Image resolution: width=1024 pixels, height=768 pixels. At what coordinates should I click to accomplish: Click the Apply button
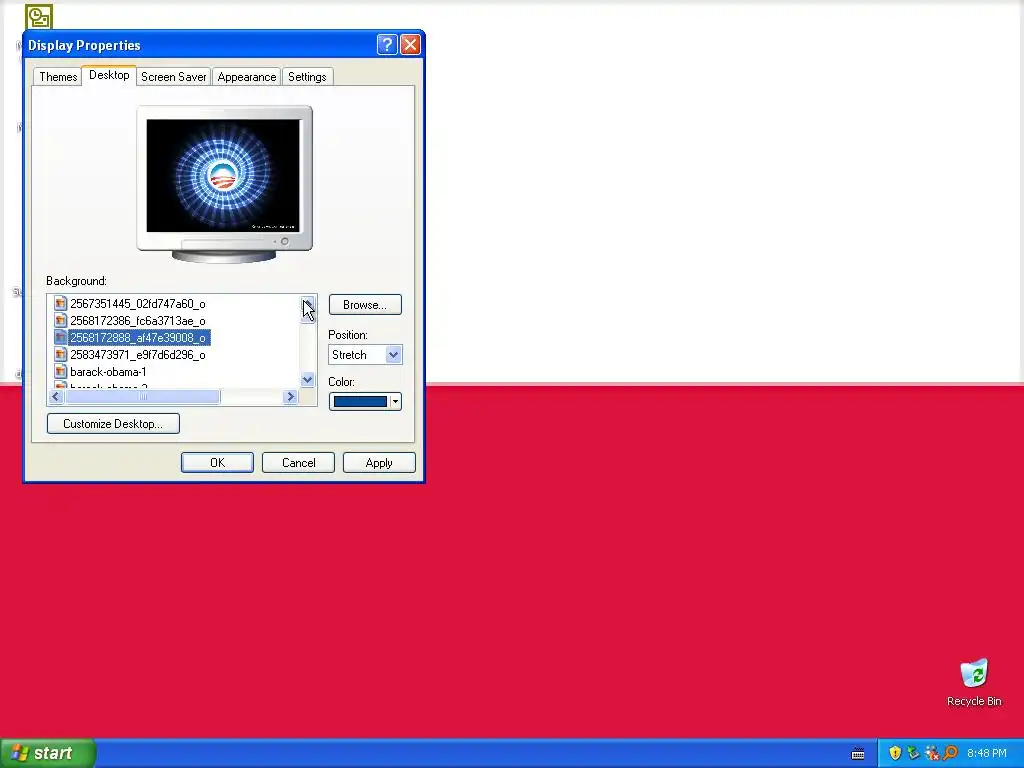pos(379,463)
